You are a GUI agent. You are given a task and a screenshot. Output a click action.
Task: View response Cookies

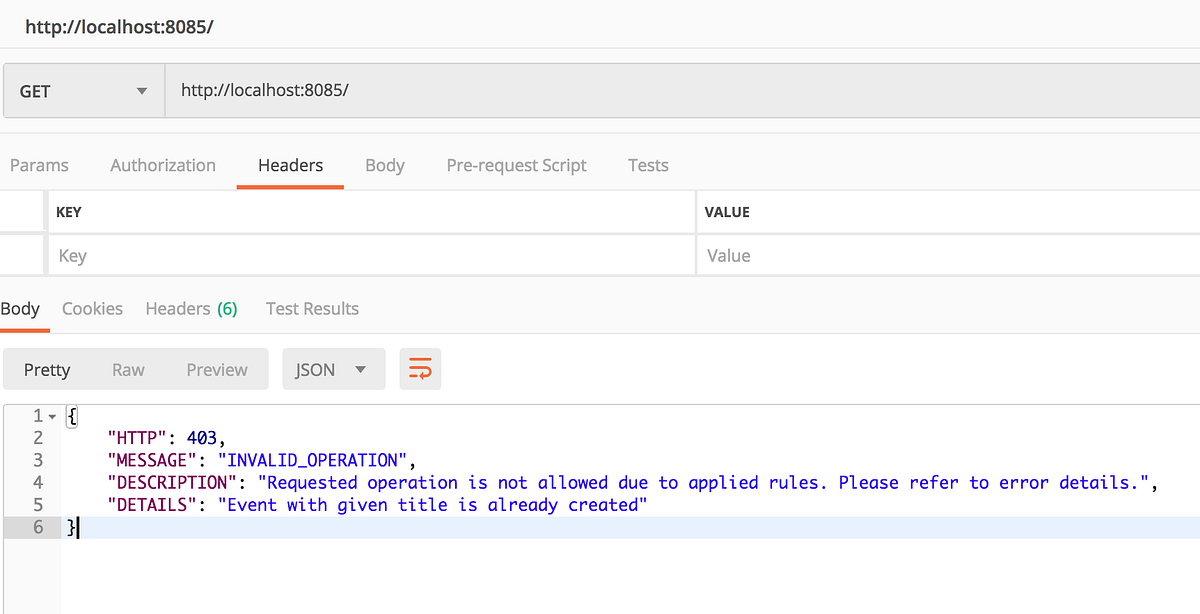click(x=92, y=308)
